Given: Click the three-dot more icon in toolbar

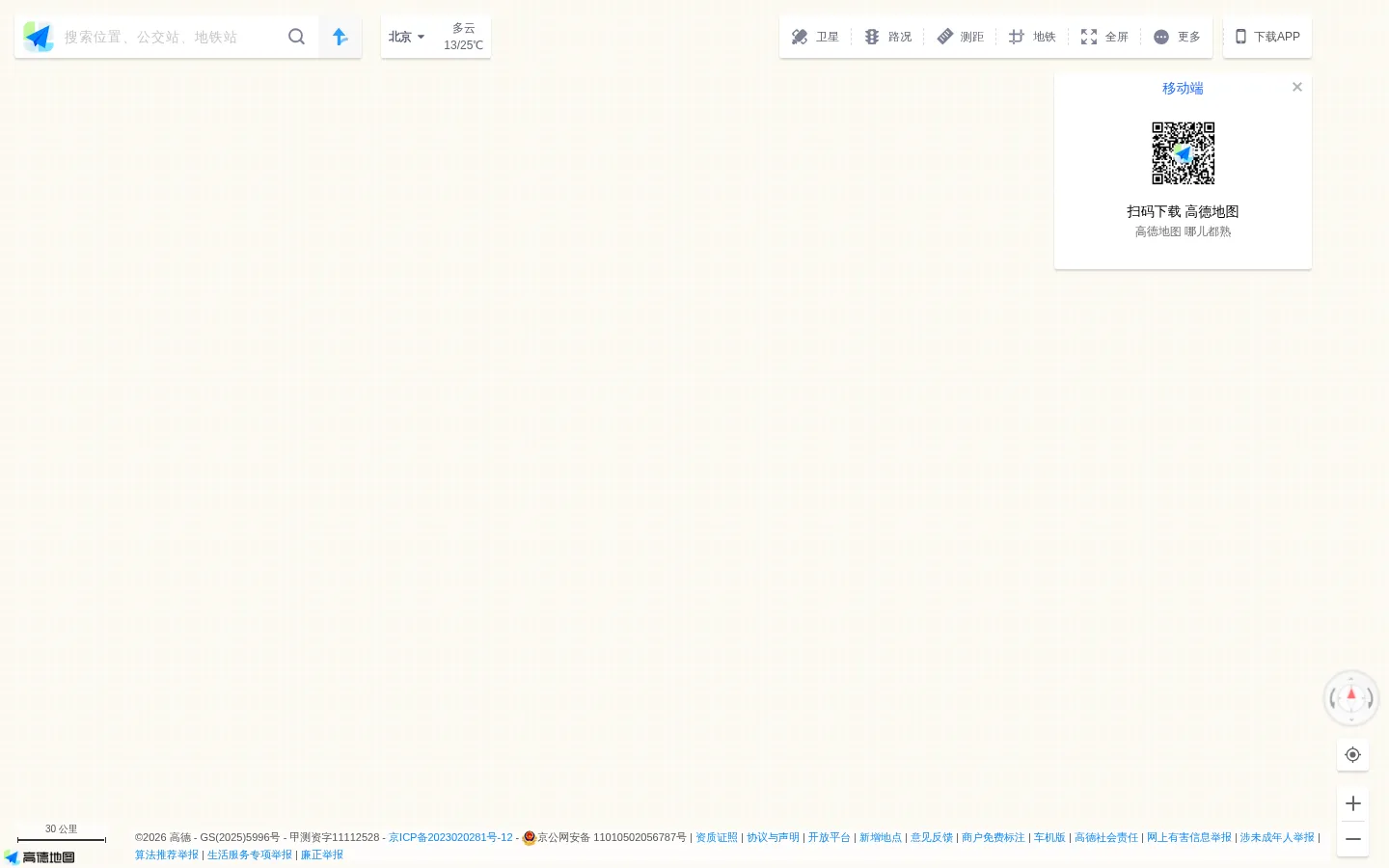Looking at the screenshot, I should (x=1161, y=37).
